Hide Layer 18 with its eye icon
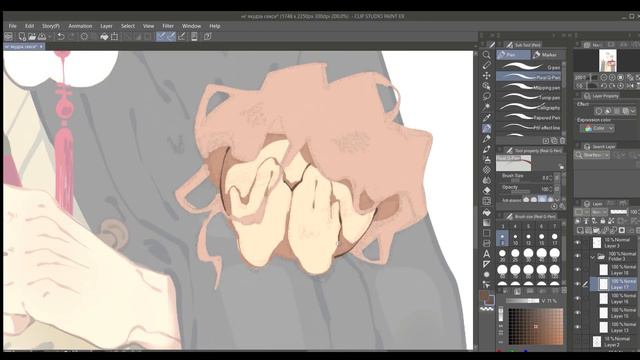Viewport: 640px width, 360px height. (578, 269)
